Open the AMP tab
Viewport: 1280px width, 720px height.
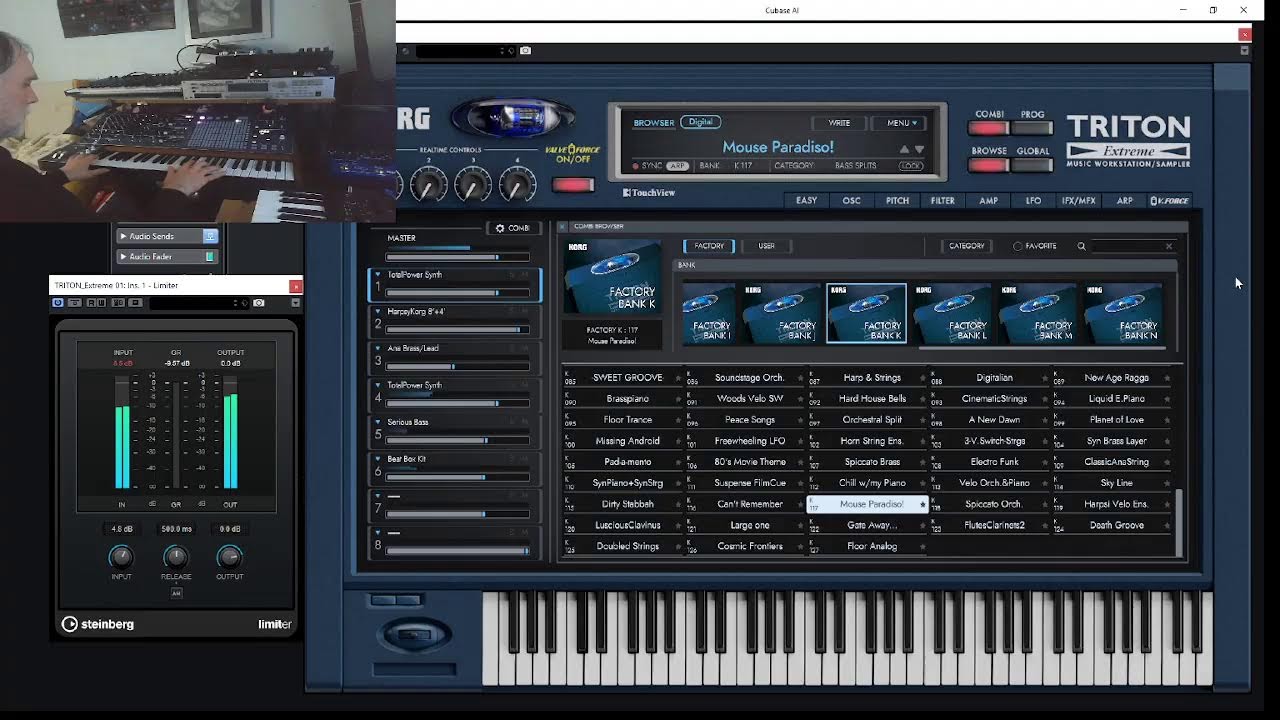[988, 201]
